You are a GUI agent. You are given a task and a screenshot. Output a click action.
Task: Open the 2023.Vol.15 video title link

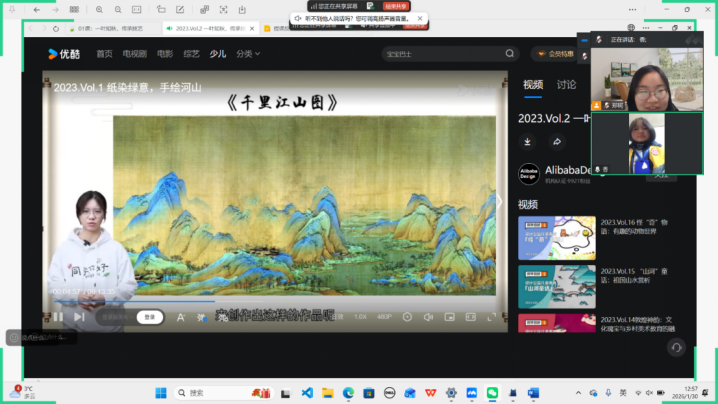634,276
